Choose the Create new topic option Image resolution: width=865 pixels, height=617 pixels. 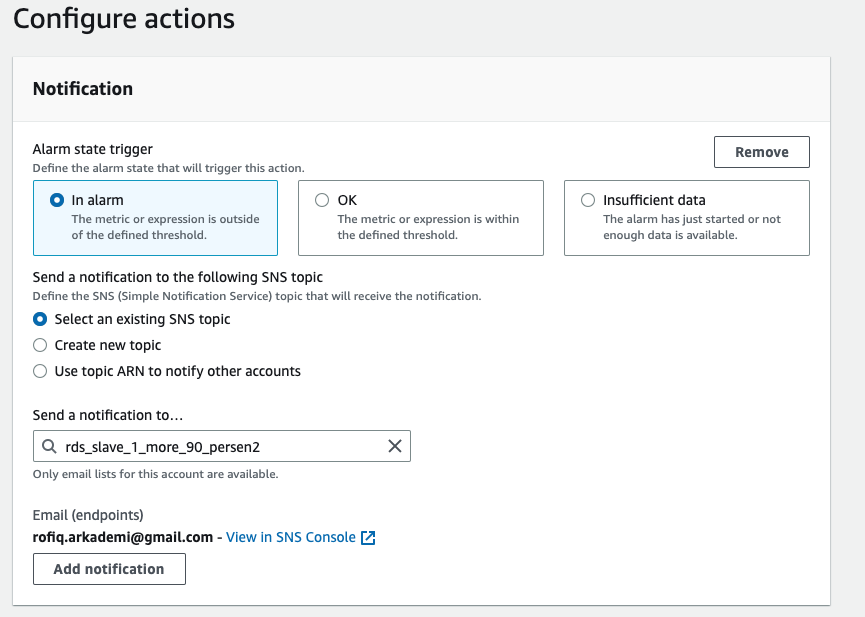[40, 345]
